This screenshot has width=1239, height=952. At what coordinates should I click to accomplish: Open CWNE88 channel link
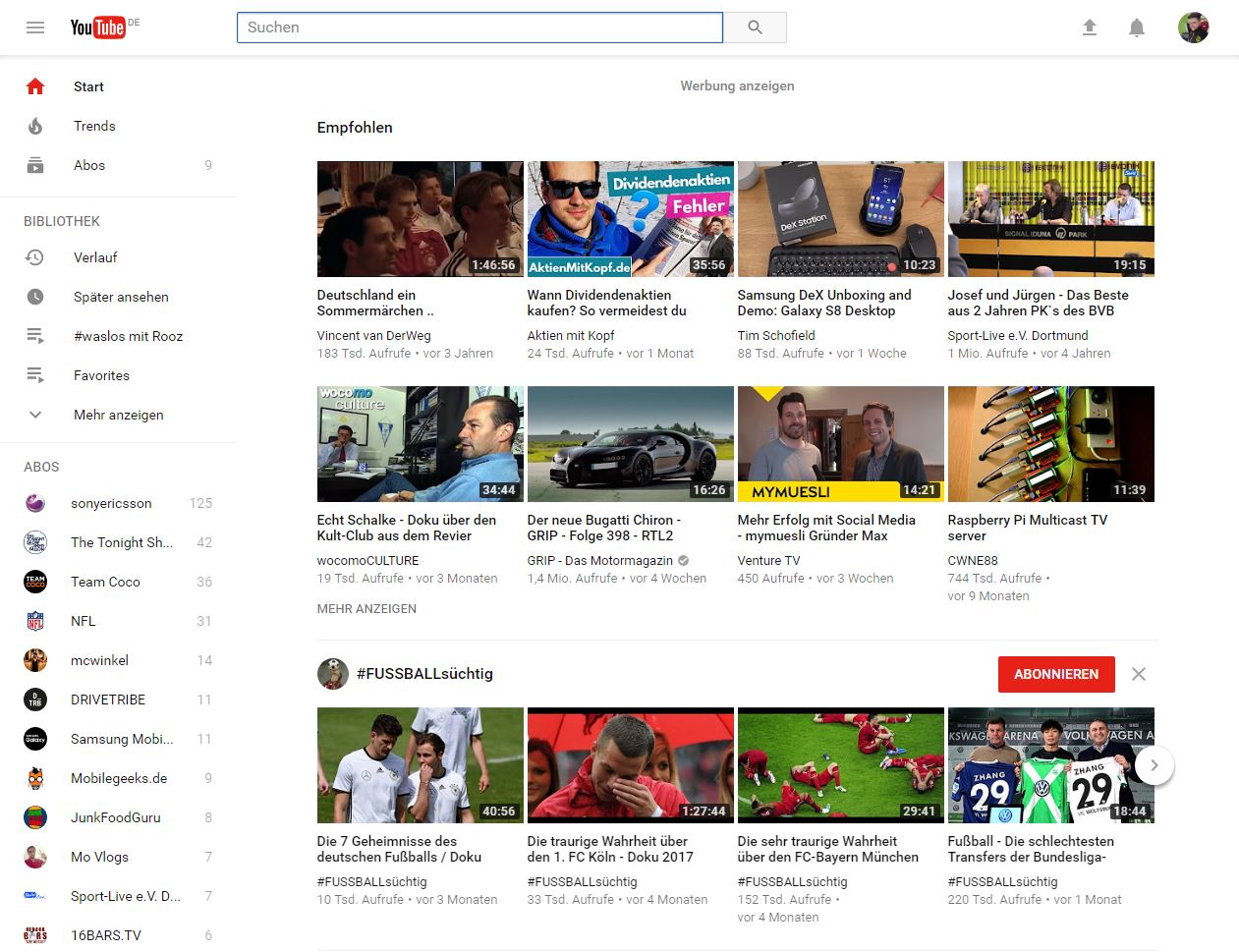[x=973, y=560]
